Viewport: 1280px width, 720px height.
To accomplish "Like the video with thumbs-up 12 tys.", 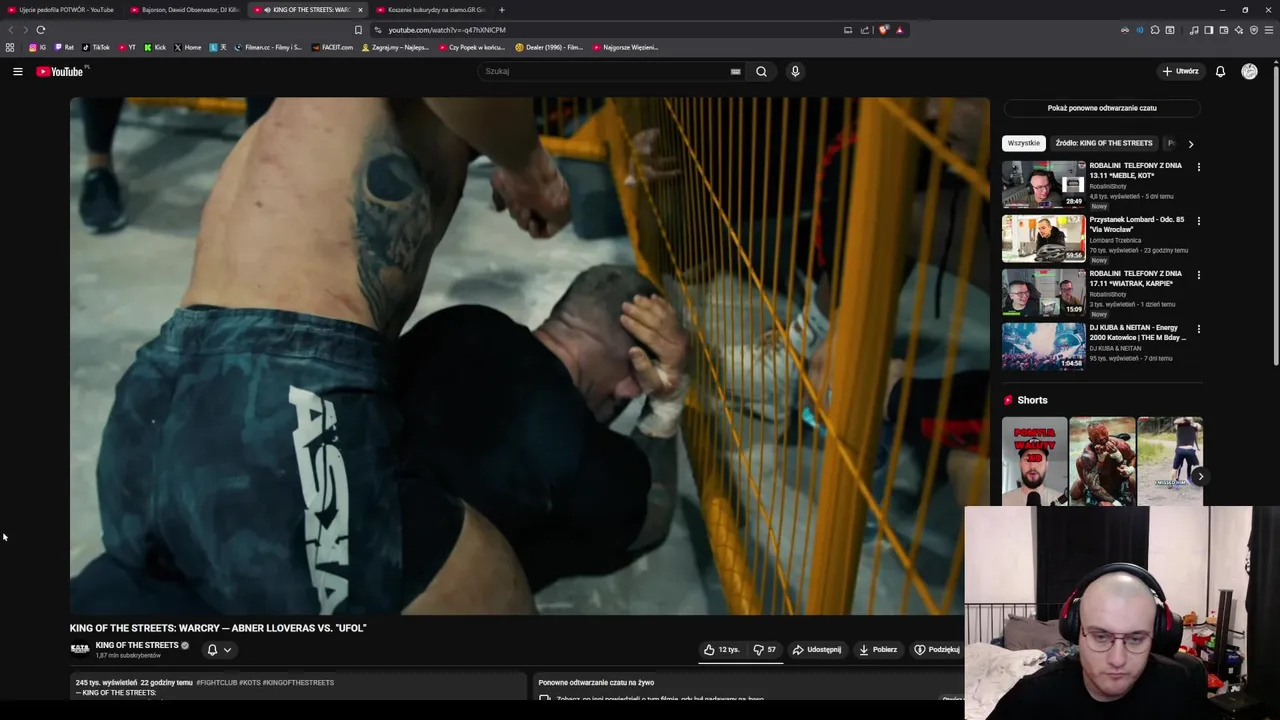I will coord(721,650).
